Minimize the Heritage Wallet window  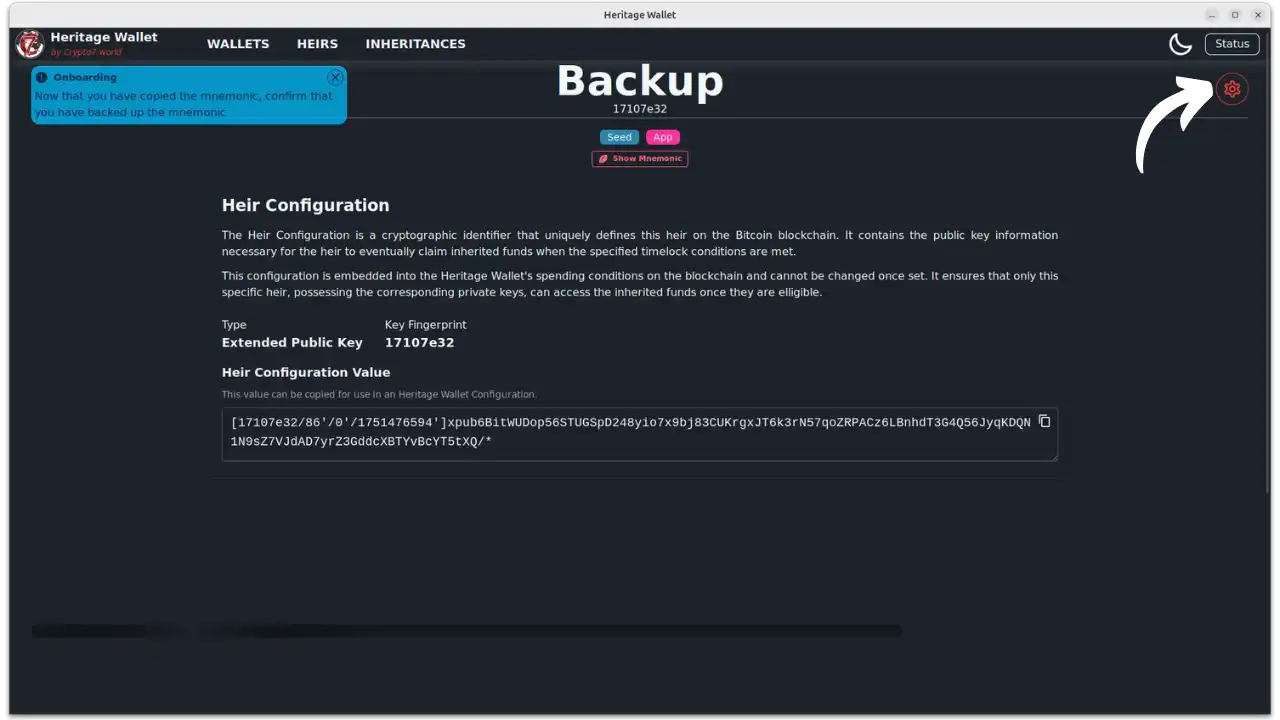coord(1212,15)
